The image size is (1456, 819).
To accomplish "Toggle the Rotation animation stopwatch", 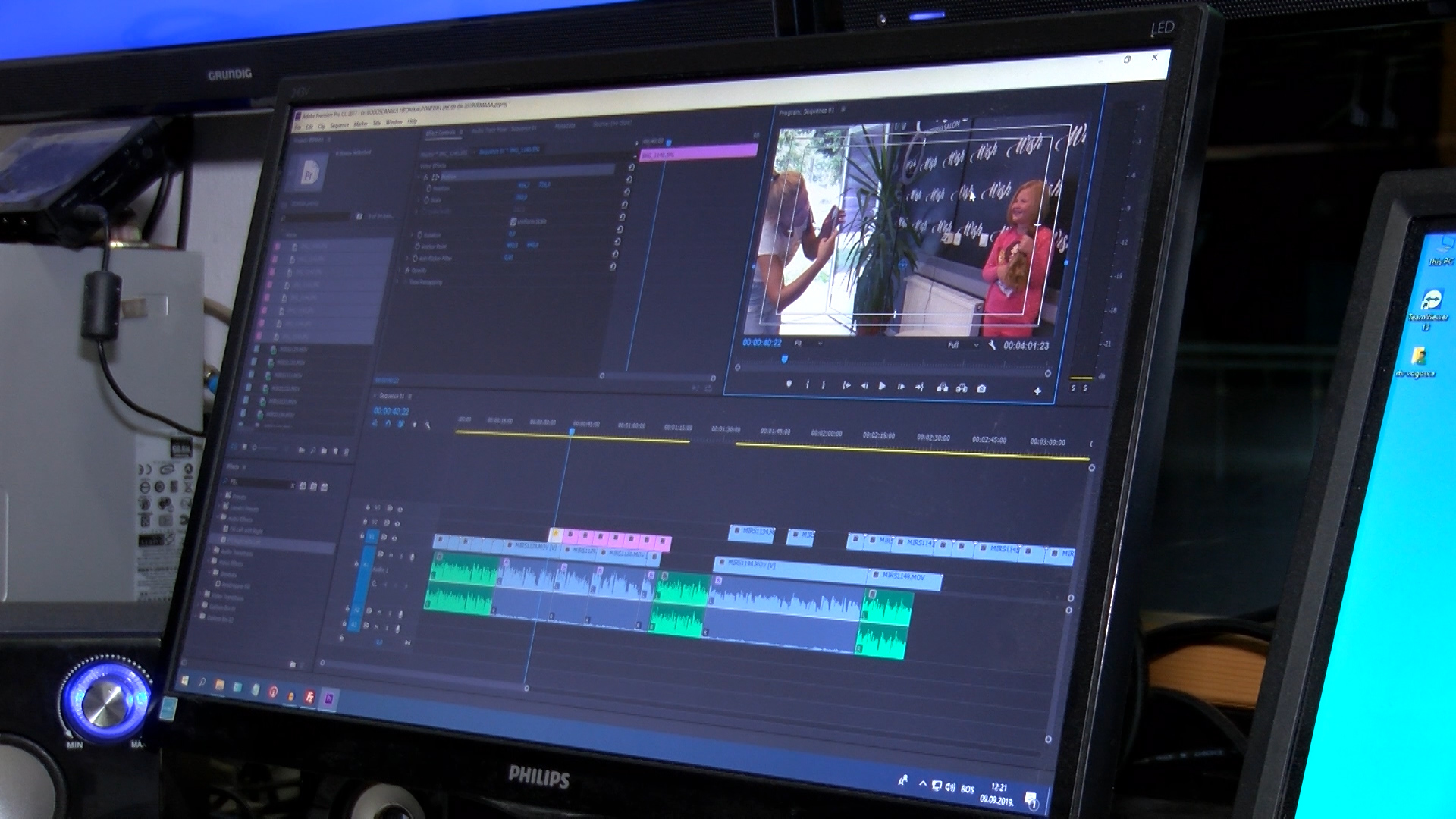I will pyautogui.click(x=419, y=235).
